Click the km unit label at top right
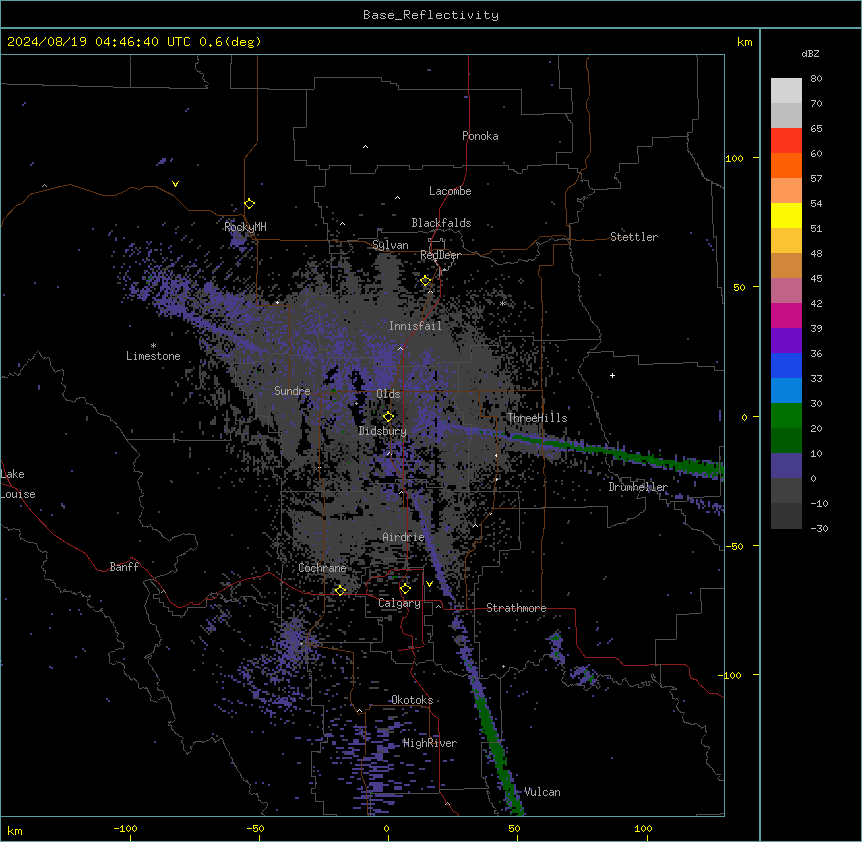 tap(744, 42)
